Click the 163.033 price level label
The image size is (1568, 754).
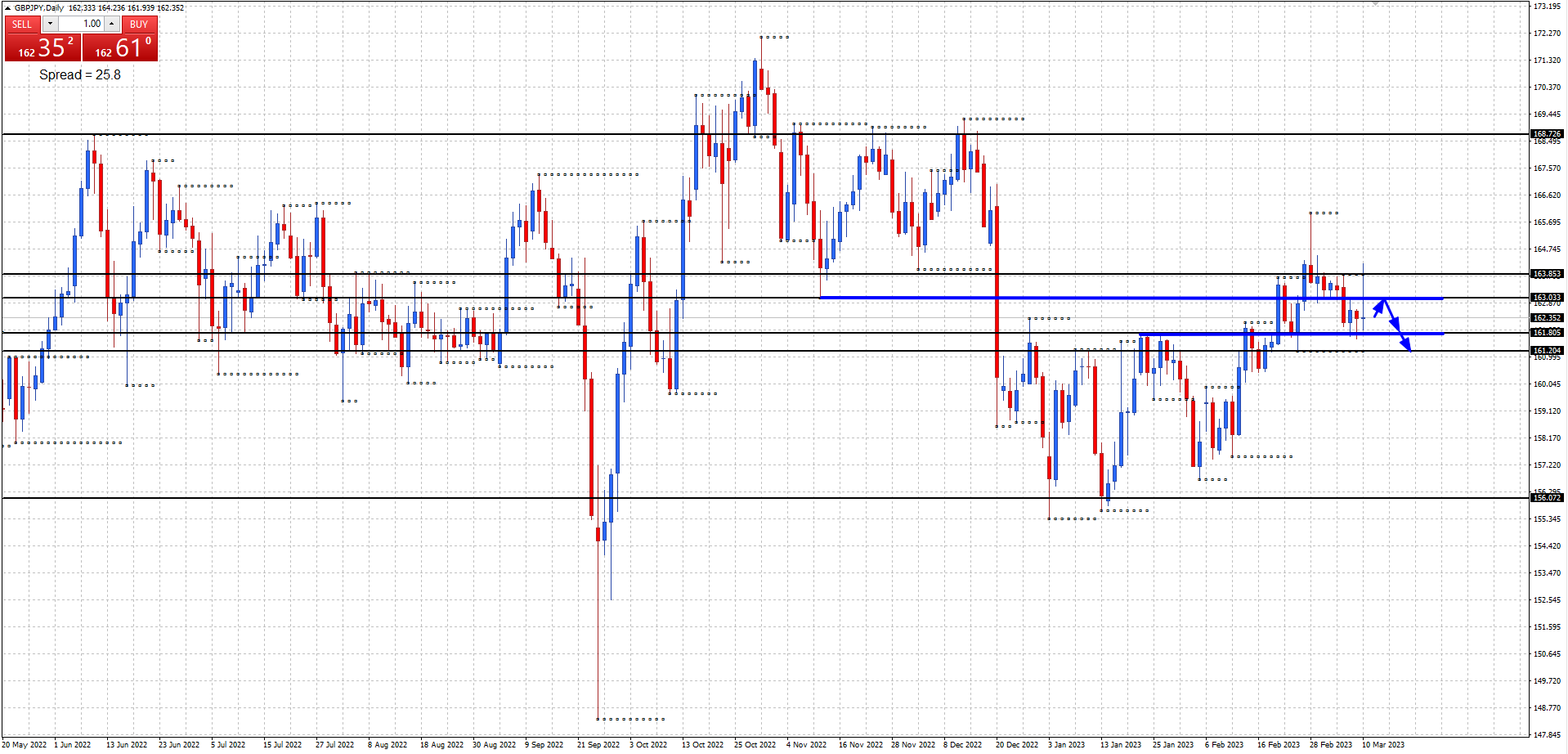pos(1546,298)
